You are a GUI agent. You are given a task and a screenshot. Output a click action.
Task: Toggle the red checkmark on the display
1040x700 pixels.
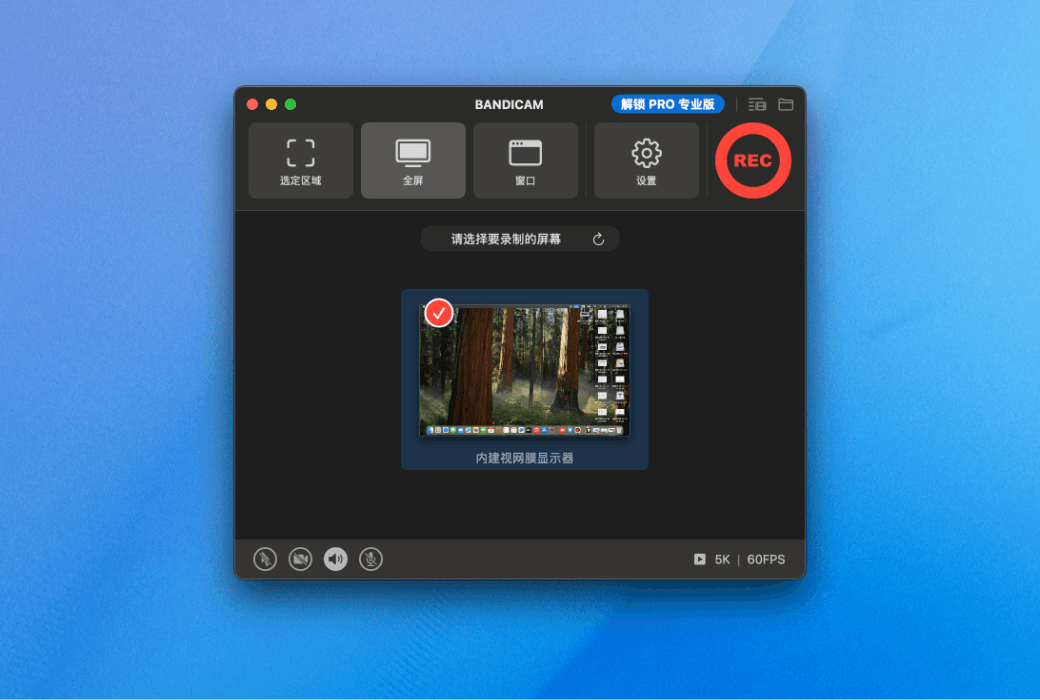point(438,313)
